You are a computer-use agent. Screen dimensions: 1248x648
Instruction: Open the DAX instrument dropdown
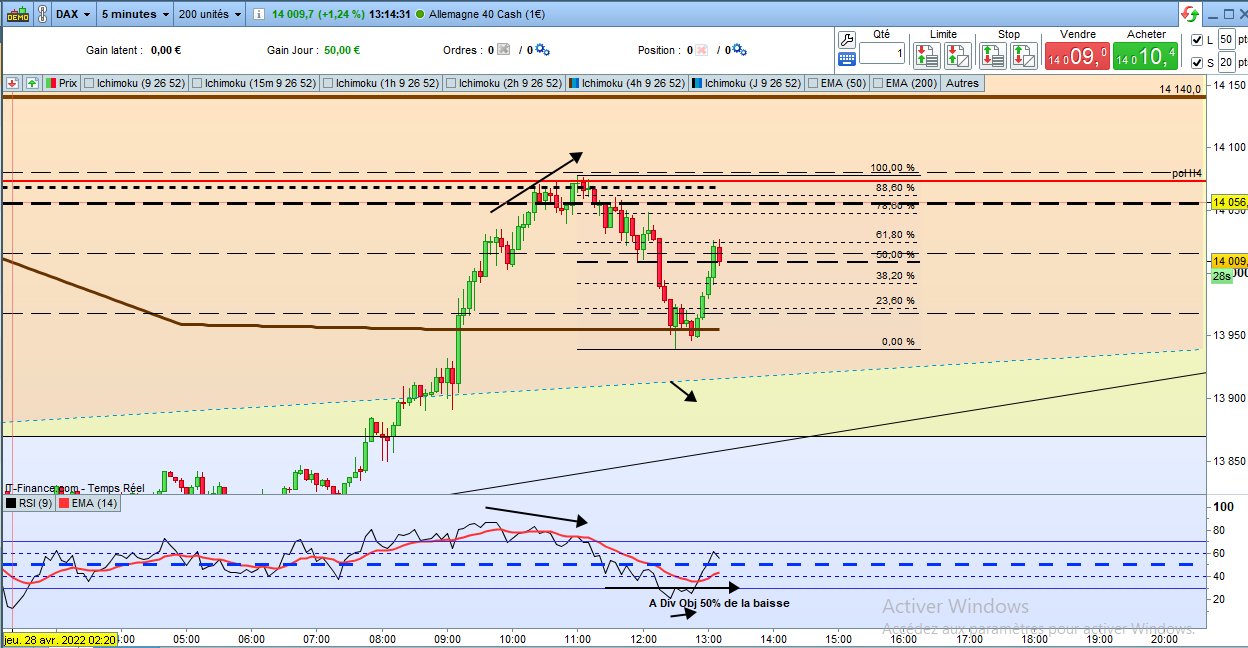pos(73,14)
